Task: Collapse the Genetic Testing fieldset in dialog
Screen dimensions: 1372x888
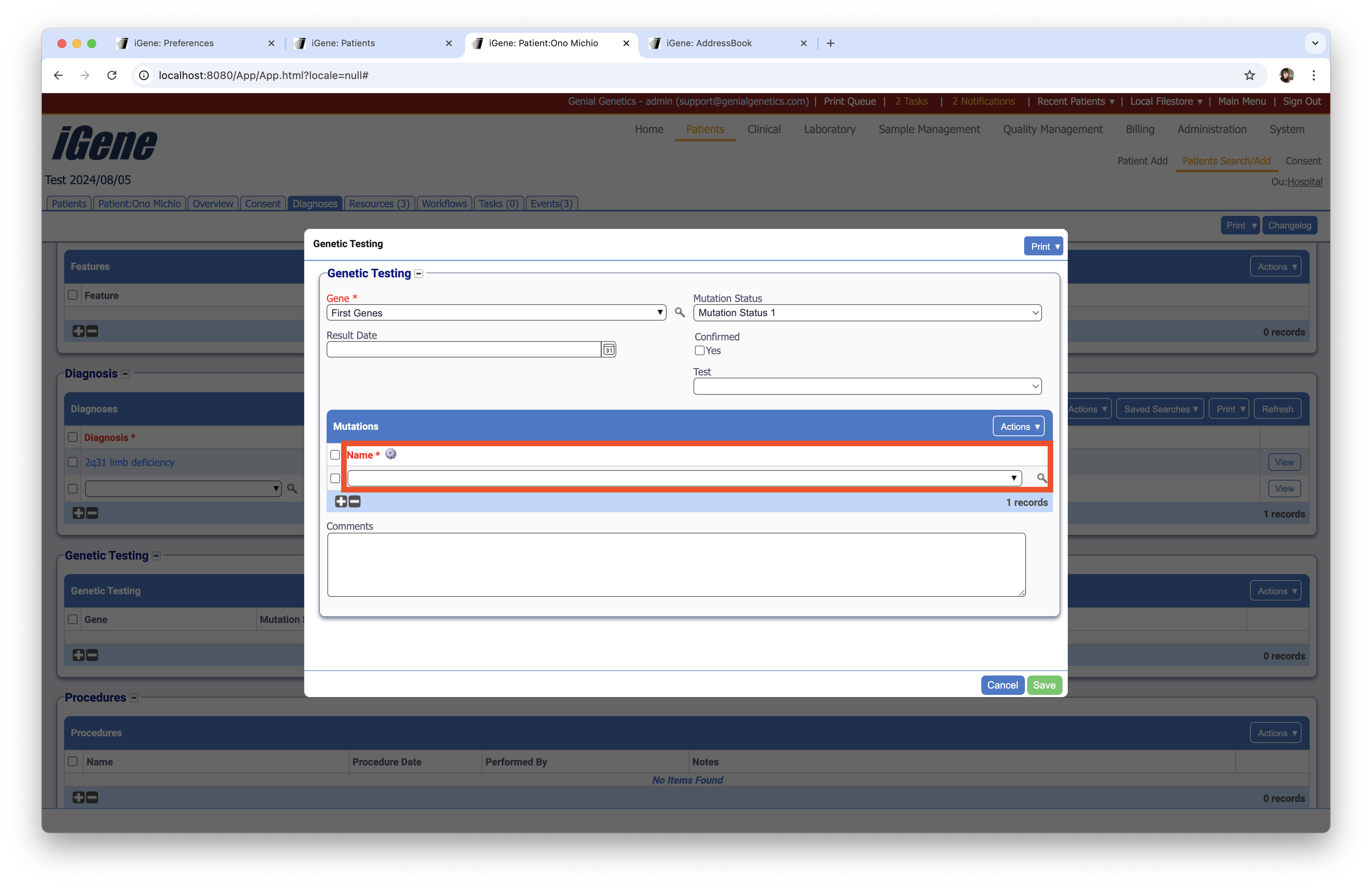Action: click(x=419, y=274)
